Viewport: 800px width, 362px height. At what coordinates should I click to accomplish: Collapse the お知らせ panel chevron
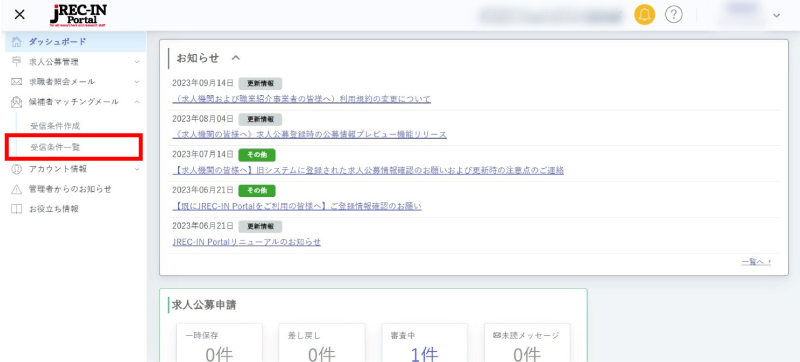[x=235, y=58]
